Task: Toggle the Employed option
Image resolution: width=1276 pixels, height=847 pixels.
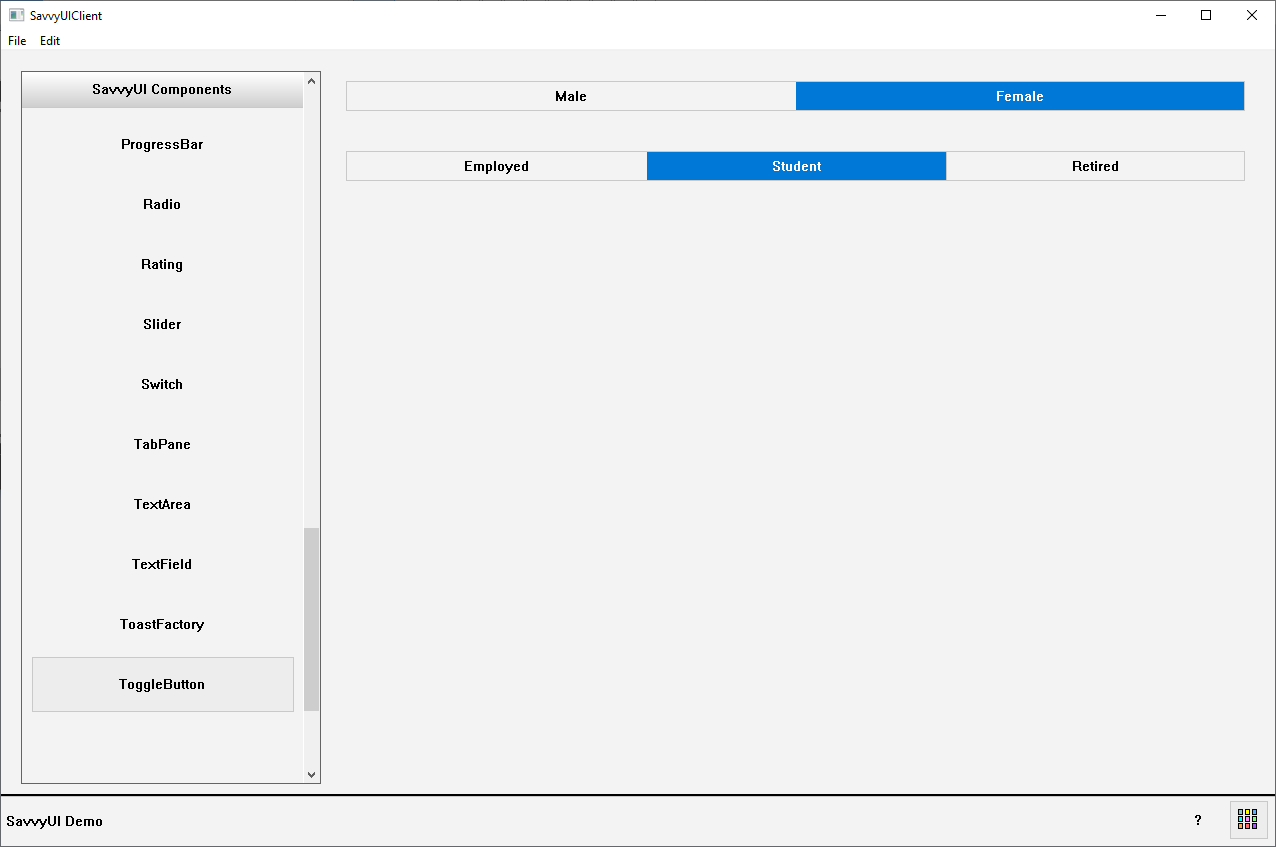Action: (496, 166)
